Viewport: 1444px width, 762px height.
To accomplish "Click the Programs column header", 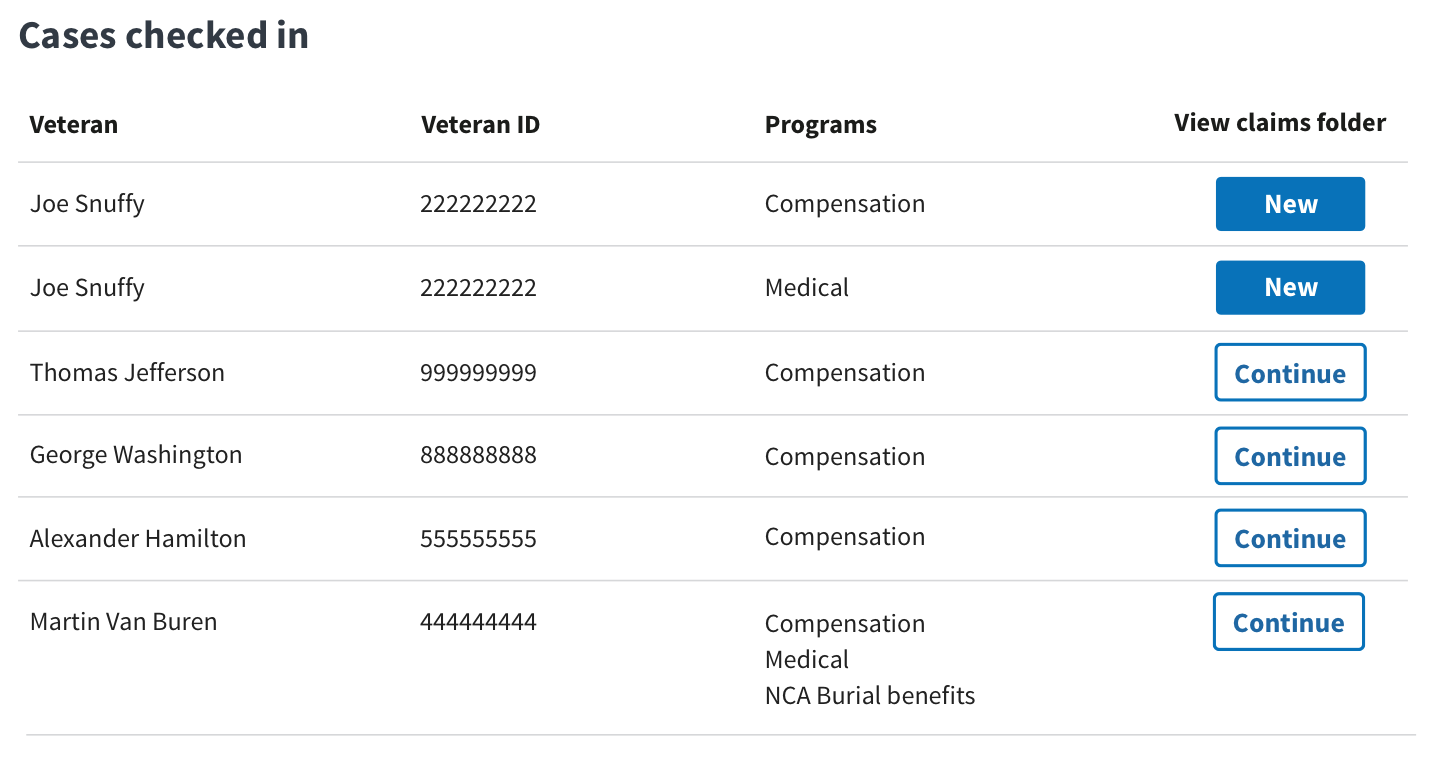I will coord(821,125).
